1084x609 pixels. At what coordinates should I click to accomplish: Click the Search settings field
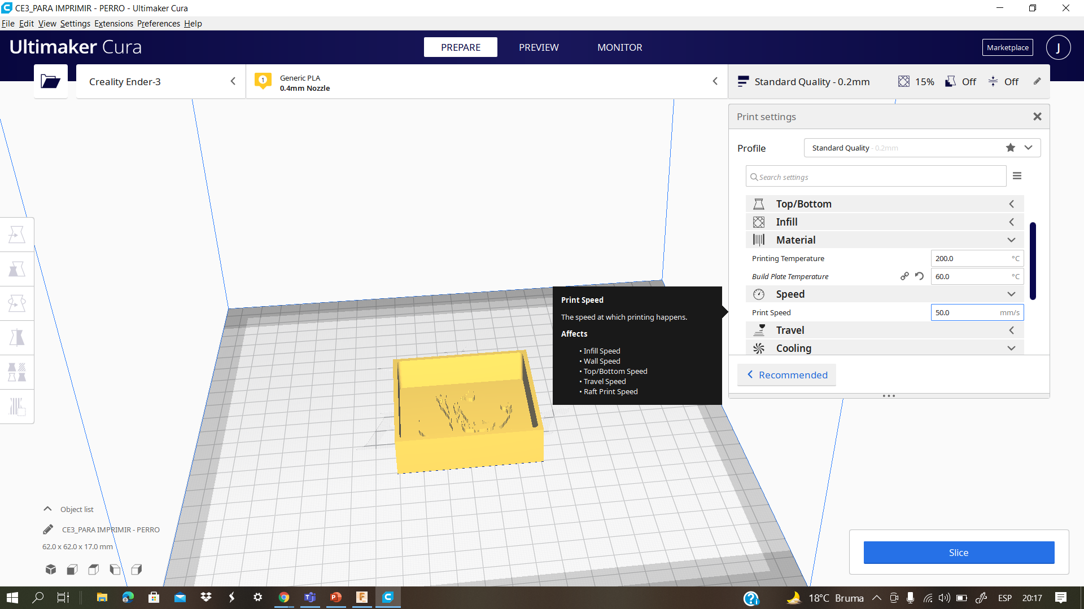tap(876, 177)
